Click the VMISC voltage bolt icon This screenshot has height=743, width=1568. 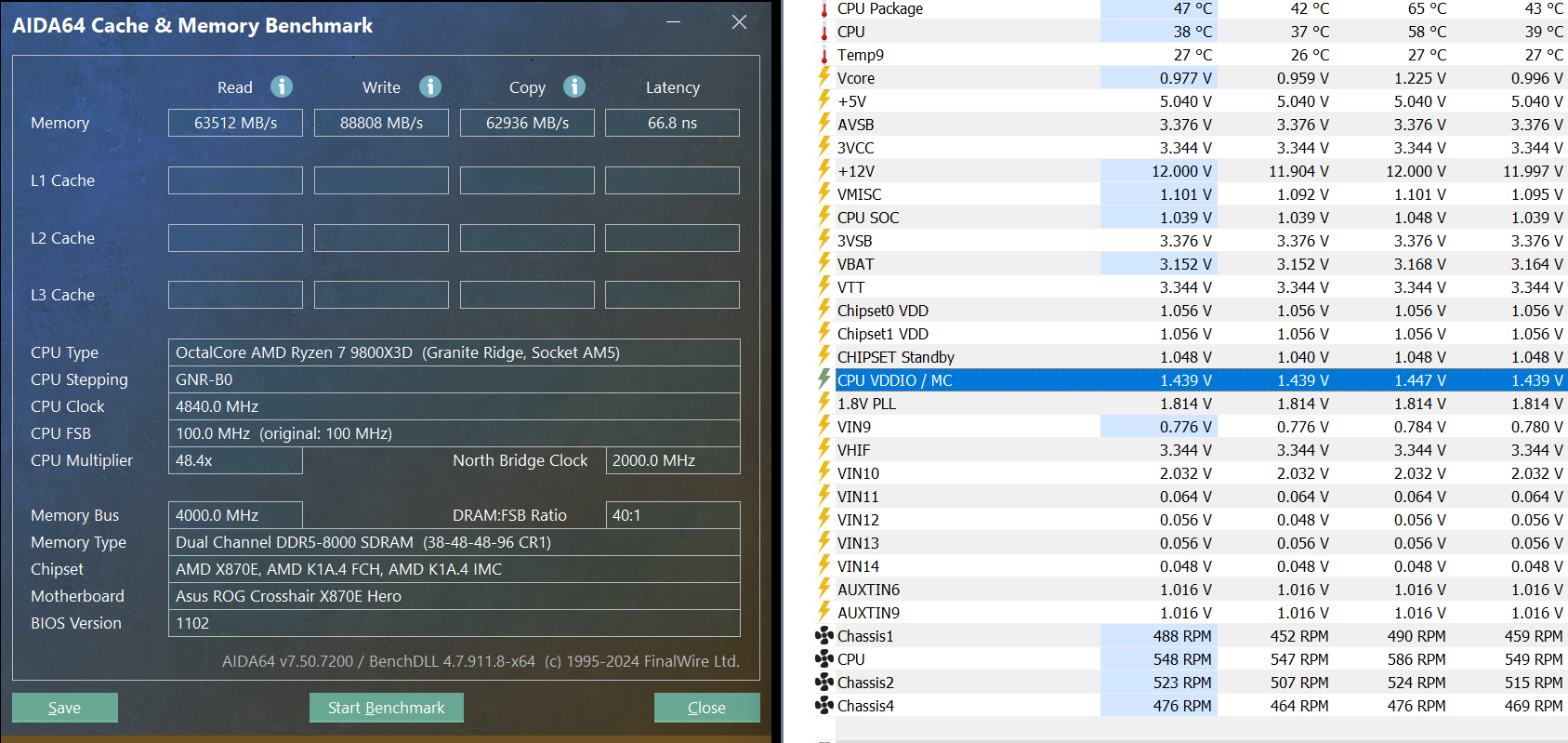coord(824,193)
